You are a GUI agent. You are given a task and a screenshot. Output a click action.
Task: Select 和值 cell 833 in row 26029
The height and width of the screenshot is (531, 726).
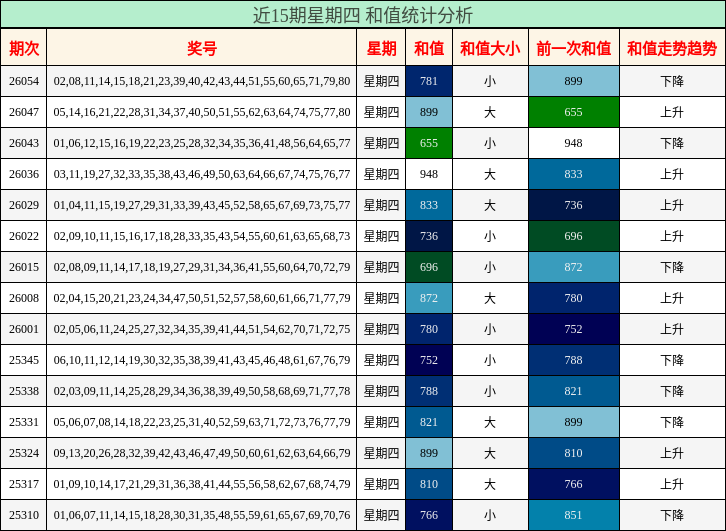pyautogui.click(x=429, y=205)
